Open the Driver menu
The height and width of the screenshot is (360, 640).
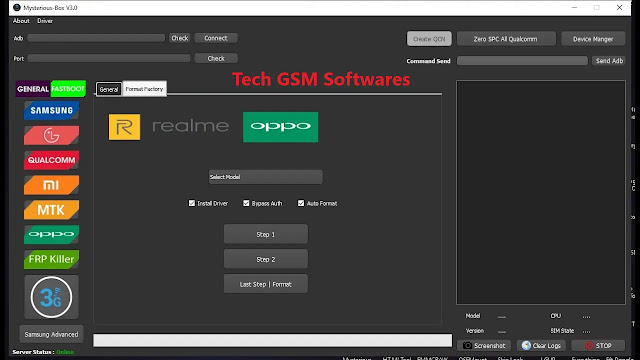(45, 21)
